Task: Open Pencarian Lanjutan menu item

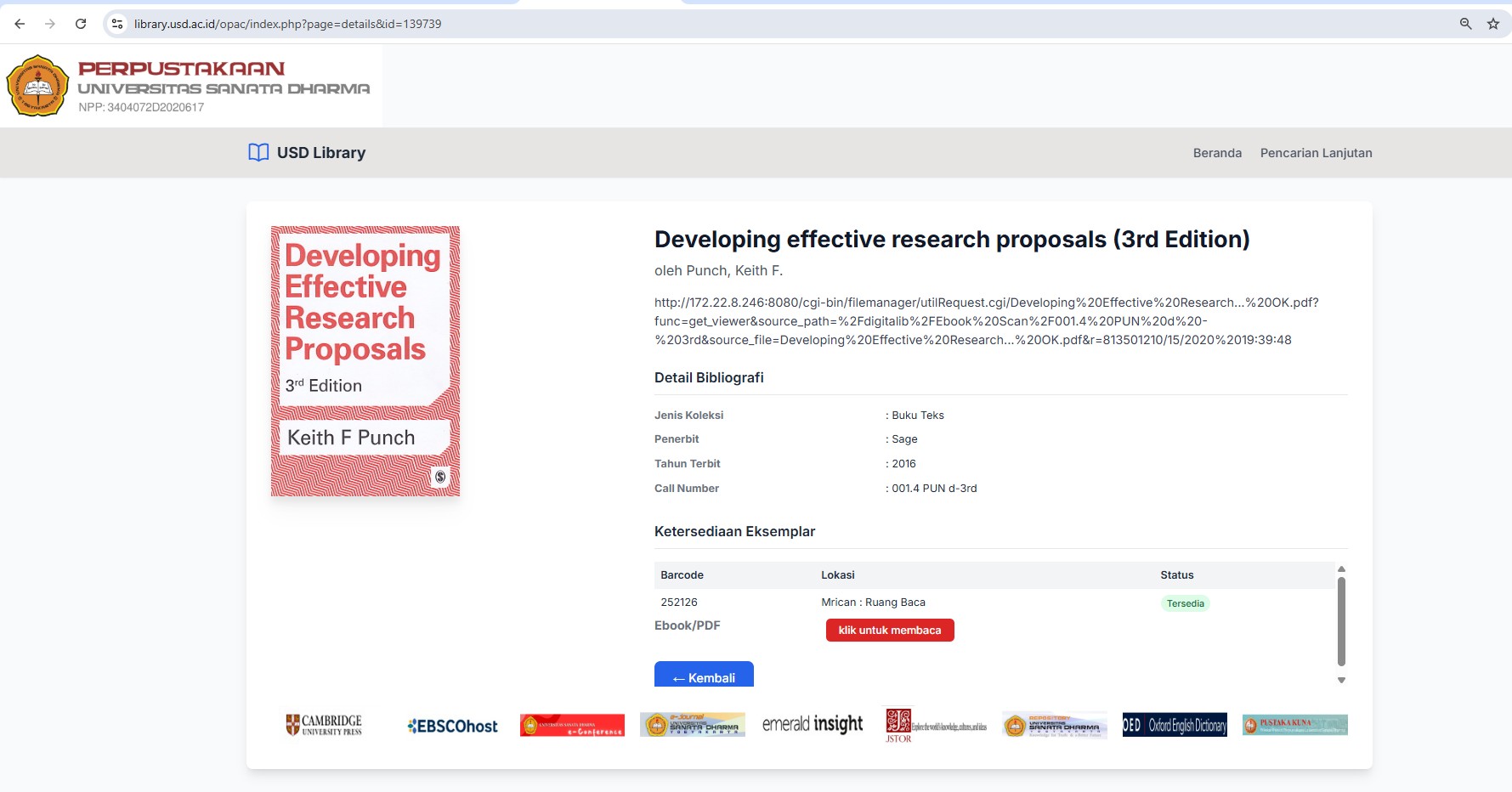Action: click(1316, 153)
